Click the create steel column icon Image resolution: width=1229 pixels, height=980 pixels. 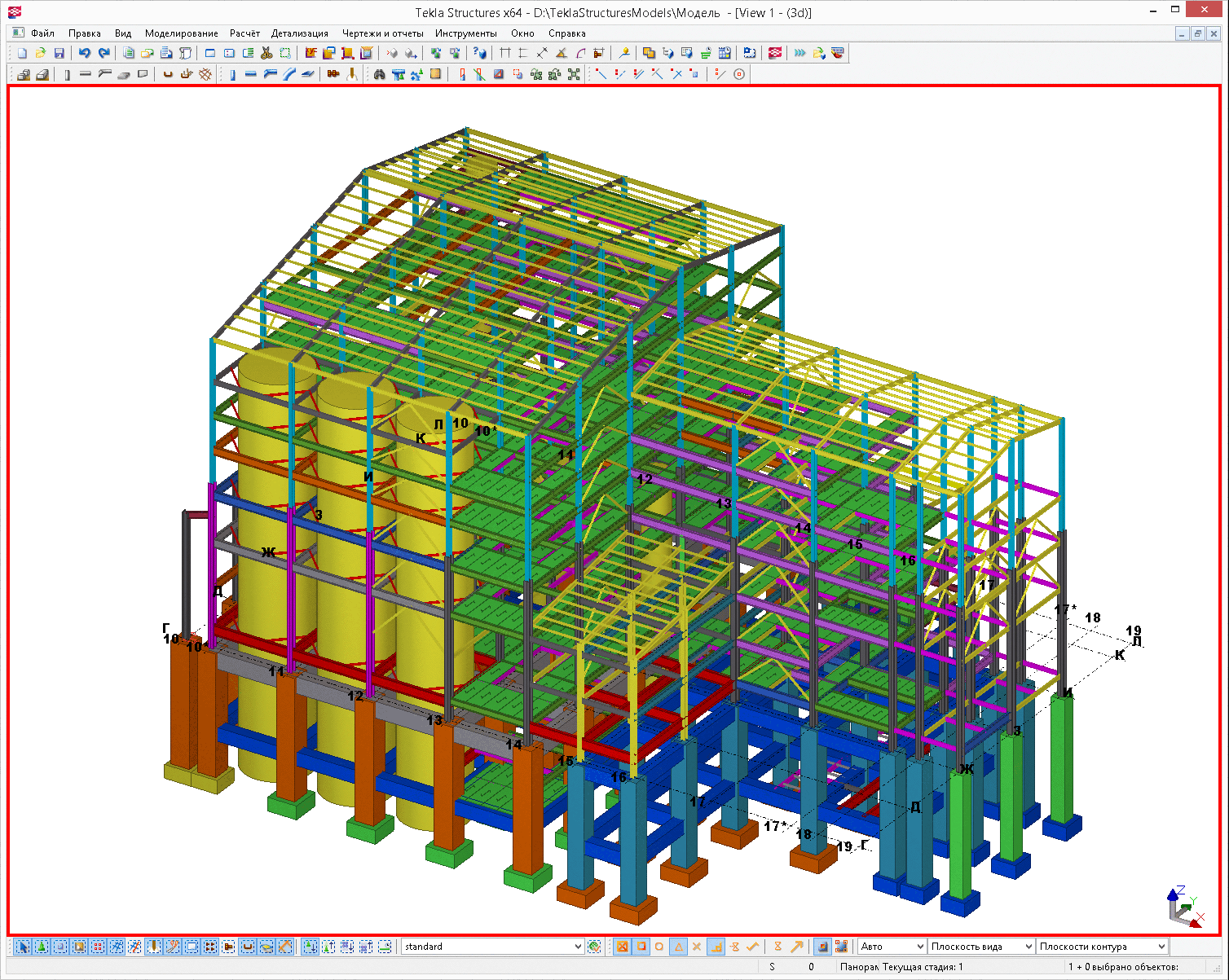pos(233,74)
